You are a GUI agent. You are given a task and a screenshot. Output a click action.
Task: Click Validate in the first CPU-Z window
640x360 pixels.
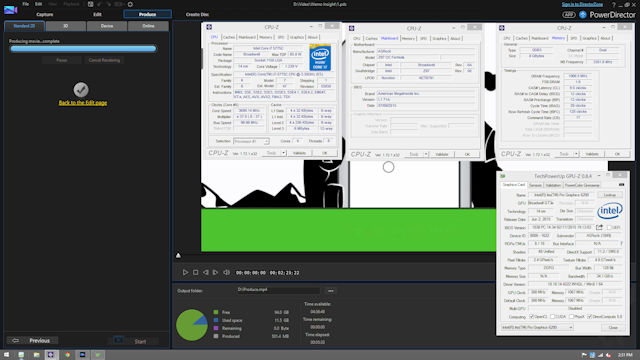(299, 153)
